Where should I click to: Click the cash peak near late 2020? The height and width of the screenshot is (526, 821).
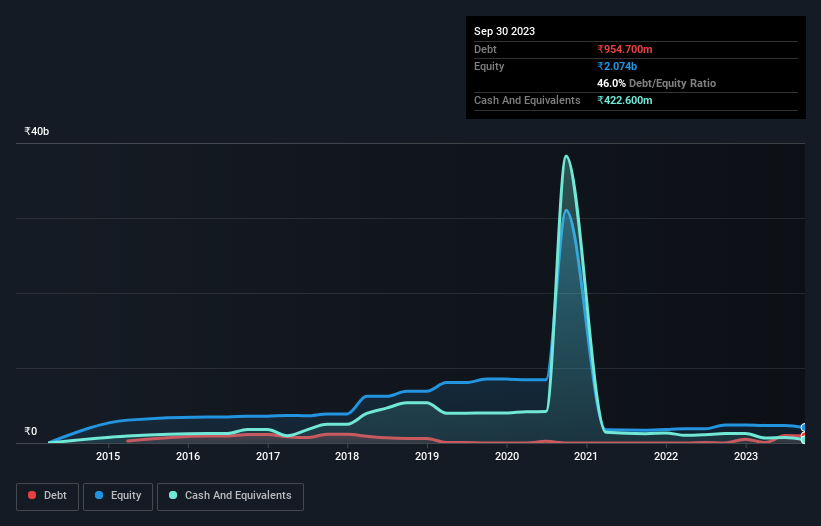pyautogui.click(x=566, y=156)
